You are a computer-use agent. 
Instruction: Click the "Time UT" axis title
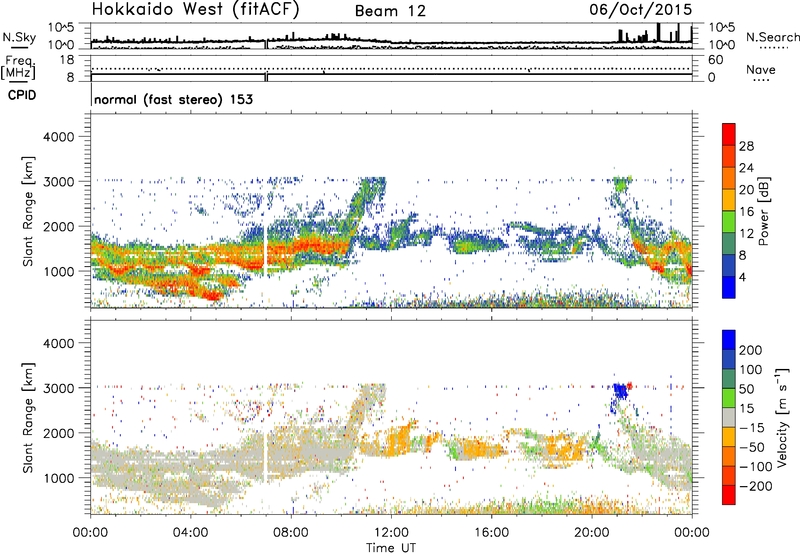[391, 547]
